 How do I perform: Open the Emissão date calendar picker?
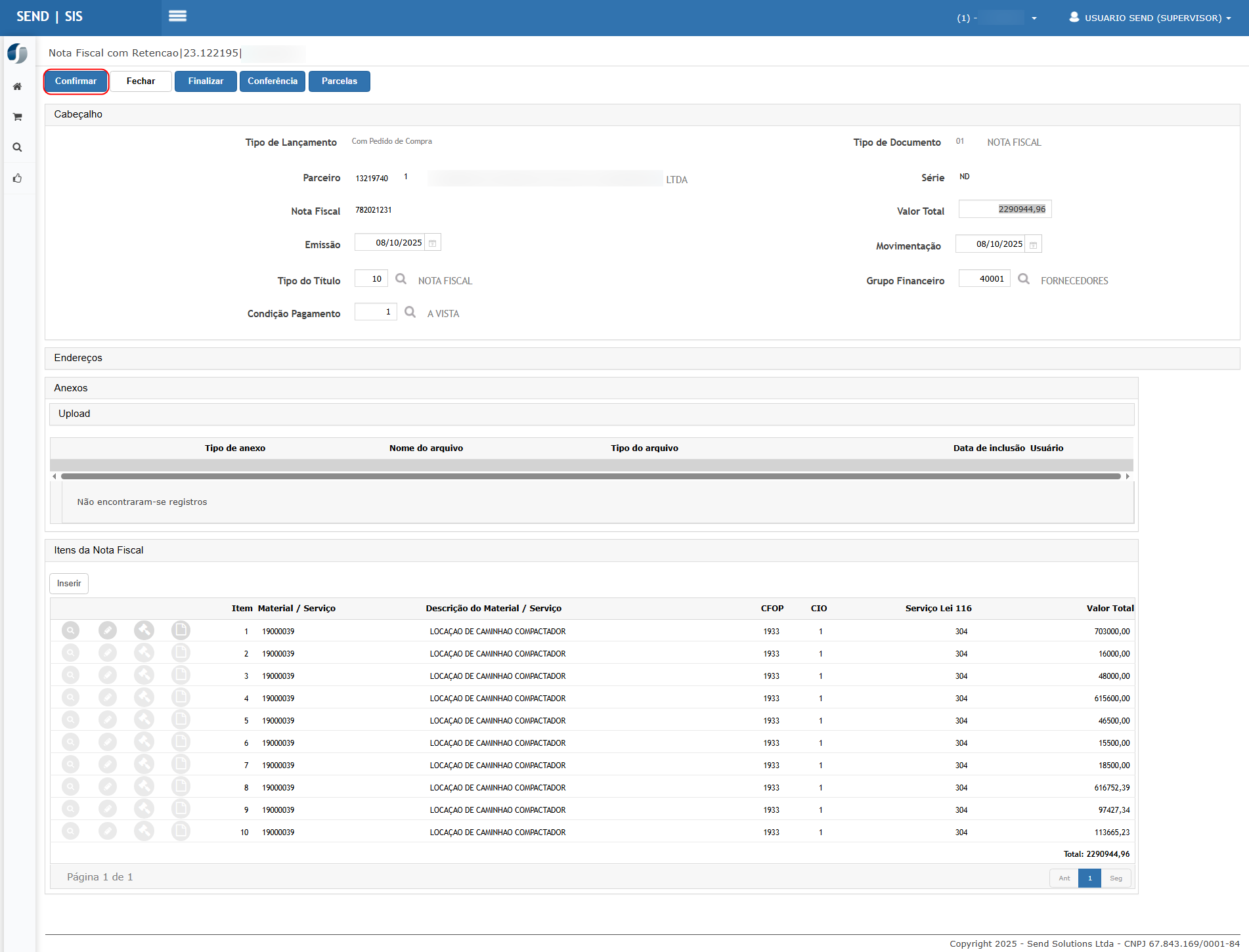click(x=433, y=243)
